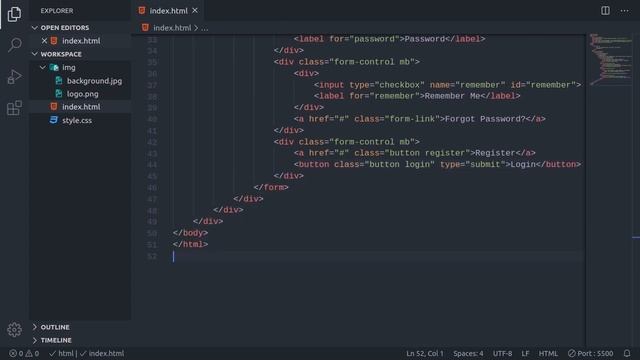The image size is (640, 360).
Task: Click the workspace index.html file icon
Action: click(53, 107)
